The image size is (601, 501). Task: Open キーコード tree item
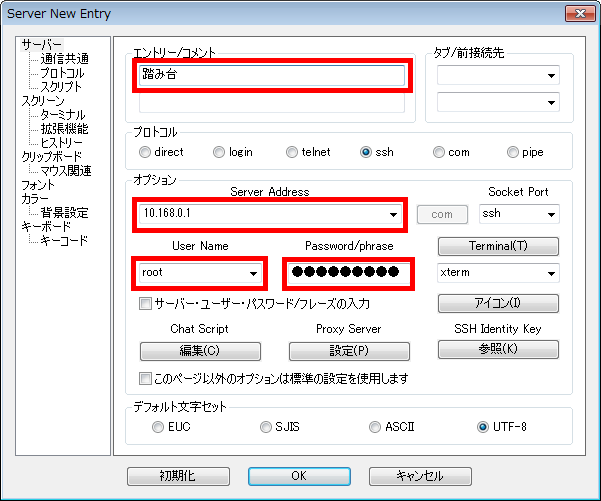point(64,241)
